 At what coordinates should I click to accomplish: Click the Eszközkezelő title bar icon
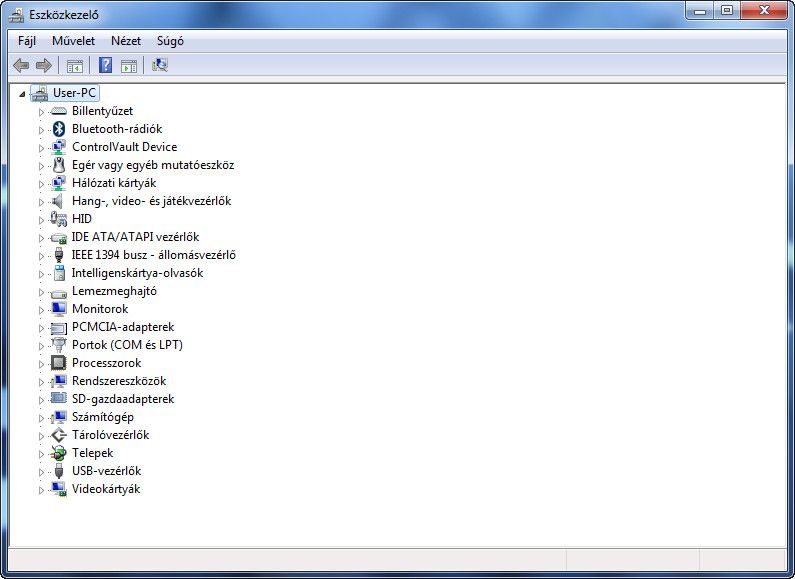[16, 15]
